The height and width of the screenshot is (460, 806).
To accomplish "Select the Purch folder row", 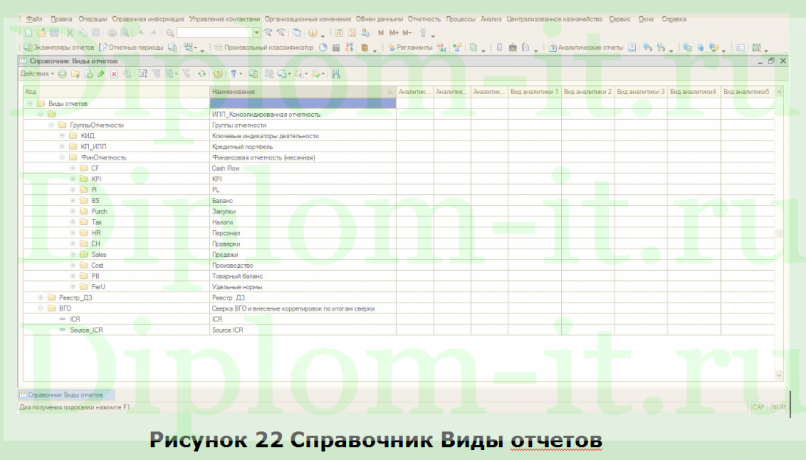I will pyautogui.click(x=398, y=211).
